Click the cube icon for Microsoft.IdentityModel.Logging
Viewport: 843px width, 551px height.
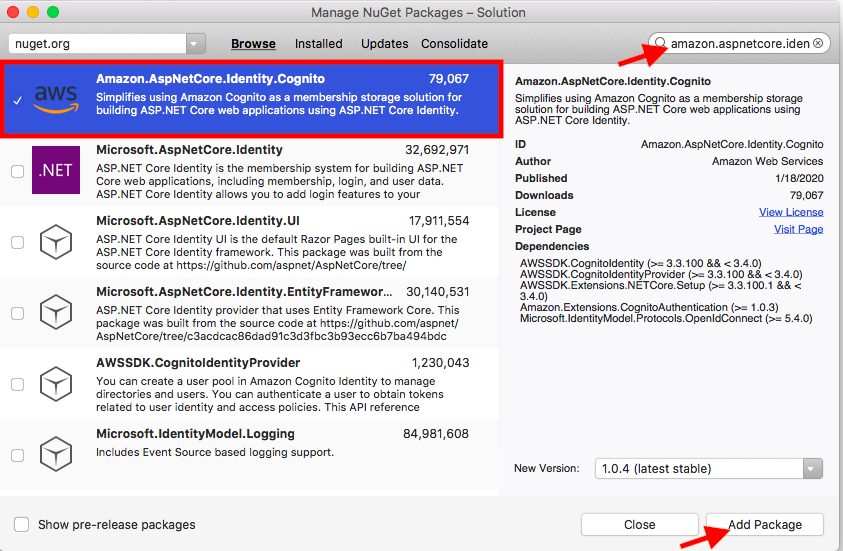[x=56, y=454]
